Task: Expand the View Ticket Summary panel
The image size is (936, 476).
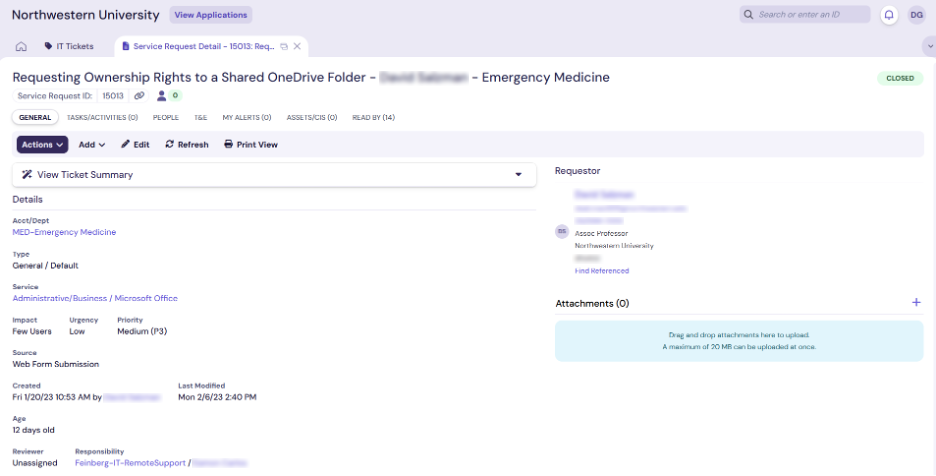Action: click(x=274, y=174)
